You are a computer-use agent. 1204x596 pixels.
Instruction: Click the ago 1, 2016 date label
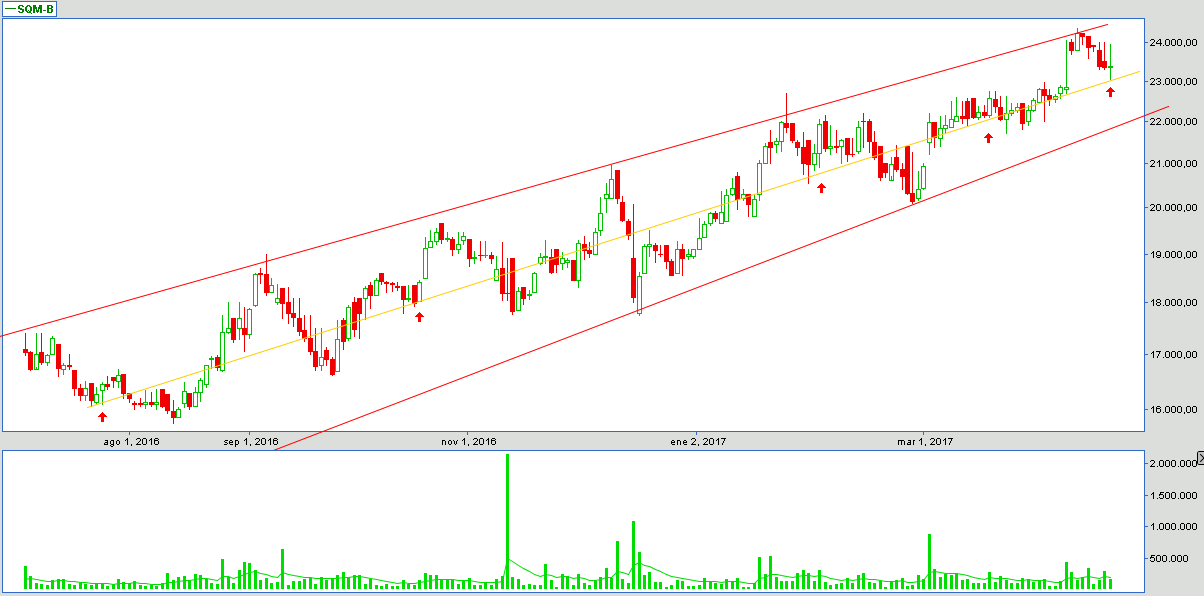click(132, 441)
